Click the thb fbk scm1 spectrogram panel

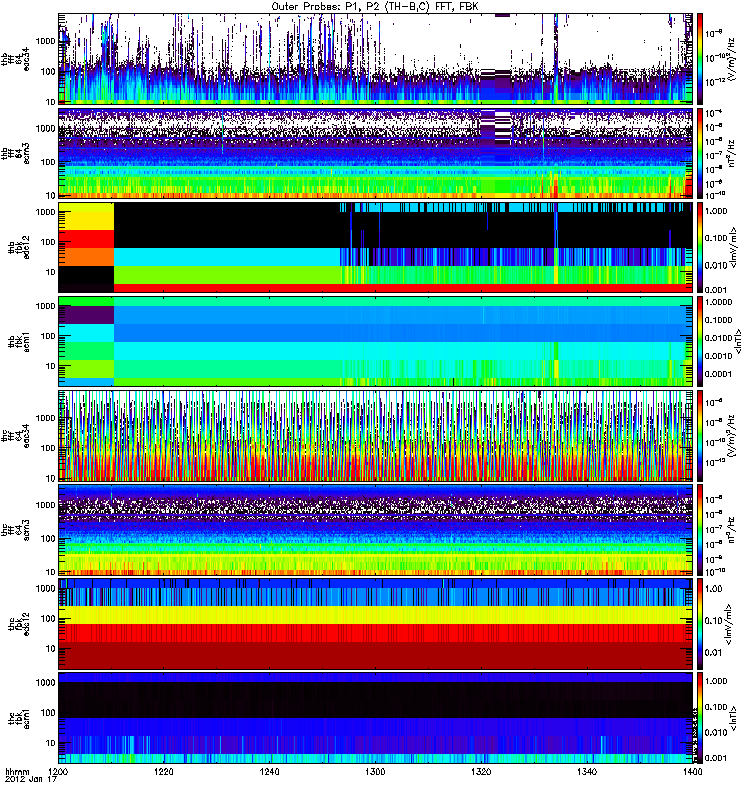pos(400,340)
